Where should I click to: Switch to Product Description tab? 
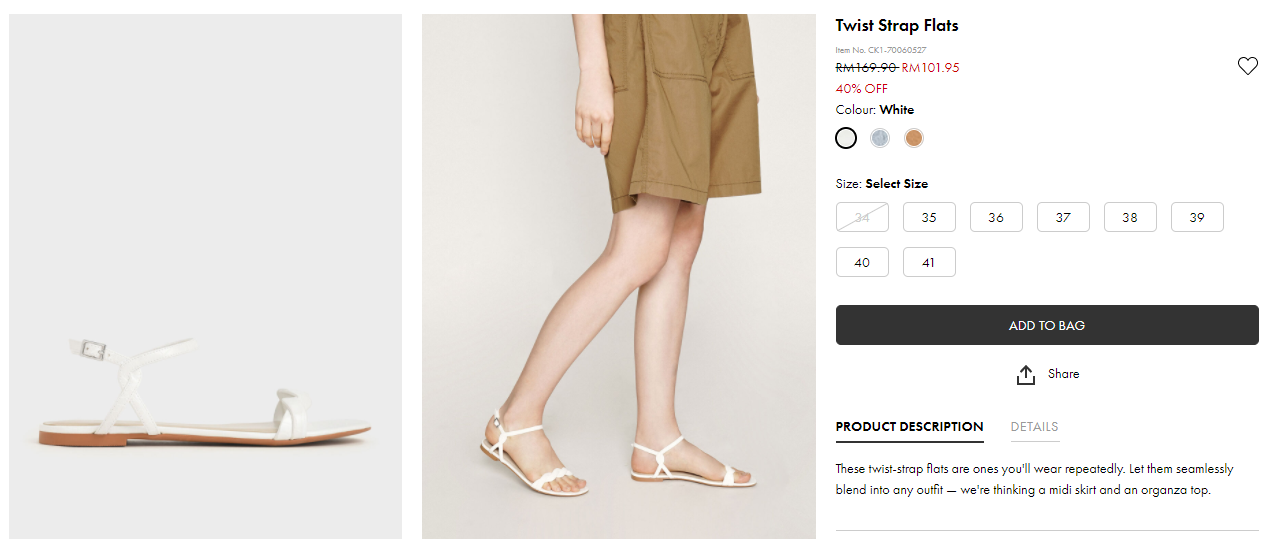pyautogui.click(x=909, y=427)
